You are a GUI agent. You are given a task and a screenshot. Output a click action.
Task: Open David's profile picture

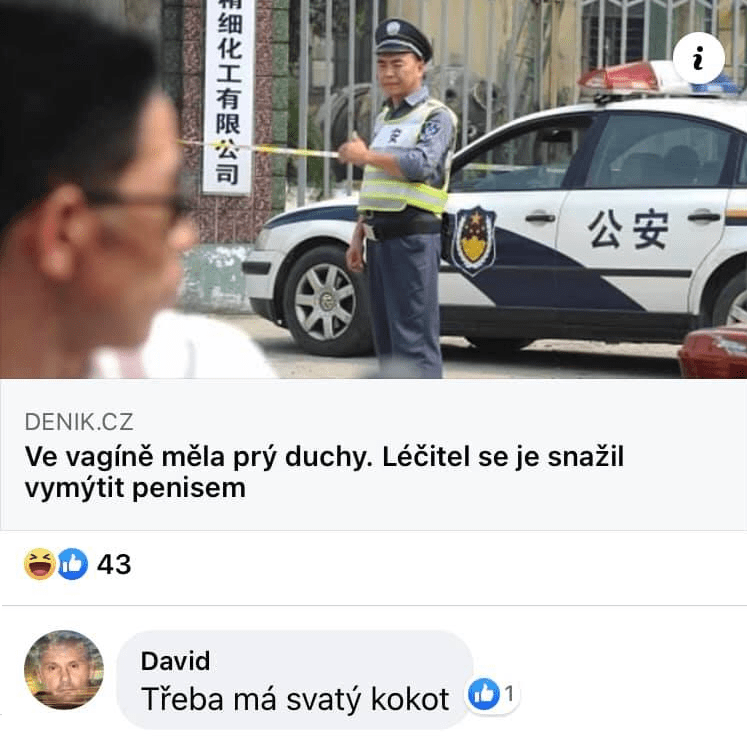pyautogui.click(x=64, y=670)
